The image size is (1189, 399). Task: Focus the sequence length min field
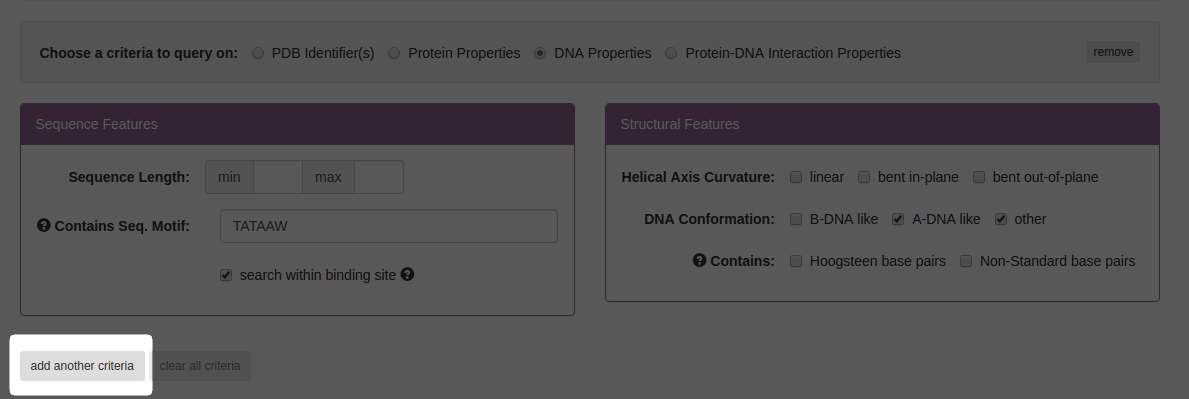click(x=278, y=177)
